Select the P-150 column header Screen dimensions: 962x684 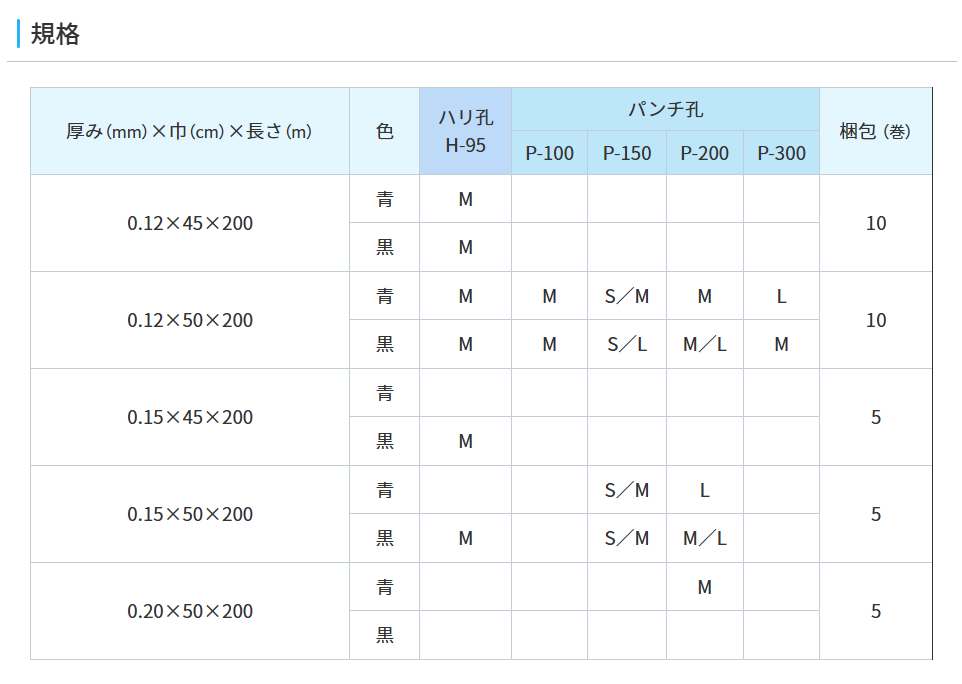(x=627, y=153)
